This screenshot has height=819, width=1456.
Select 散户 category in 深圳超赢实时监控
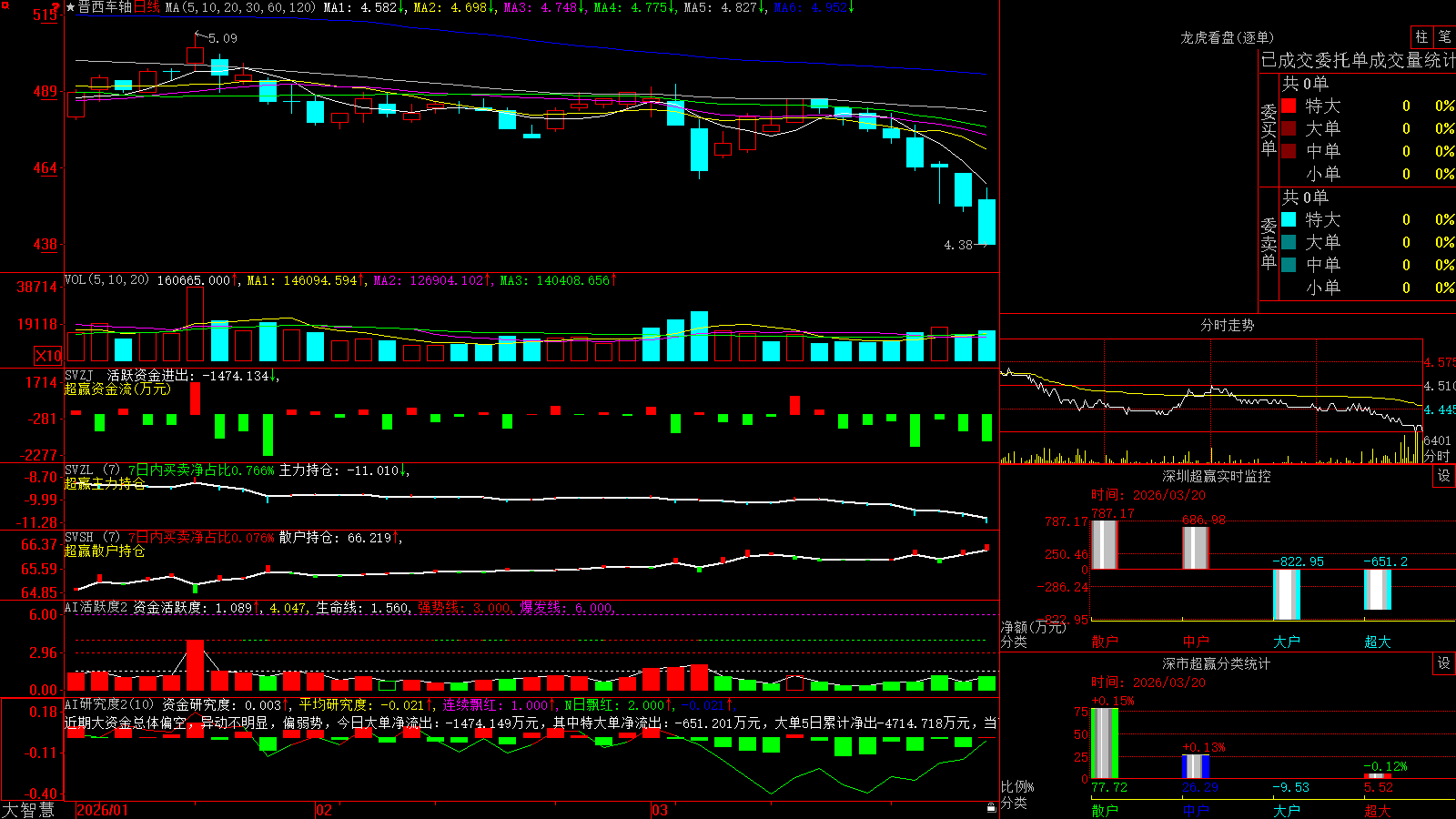(1105, 642)
